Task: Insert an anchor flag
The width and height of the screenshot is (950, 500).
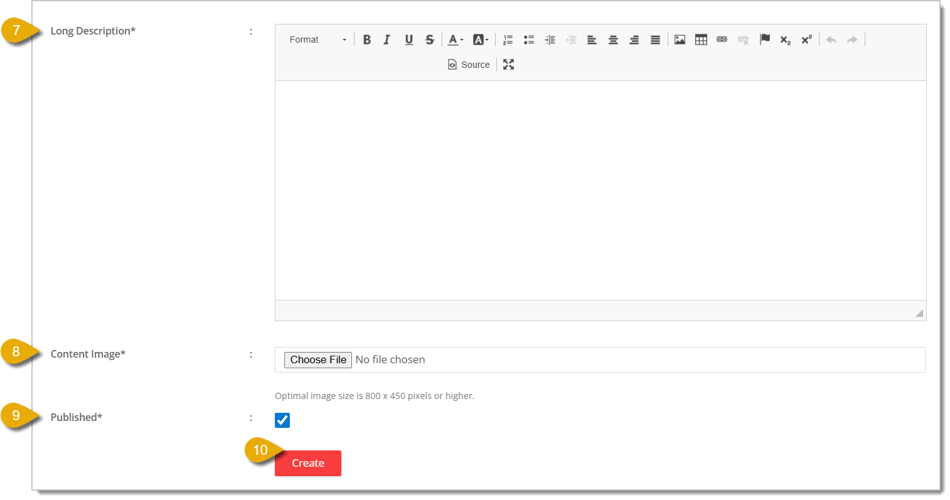Action: click(x=765, y=40)
